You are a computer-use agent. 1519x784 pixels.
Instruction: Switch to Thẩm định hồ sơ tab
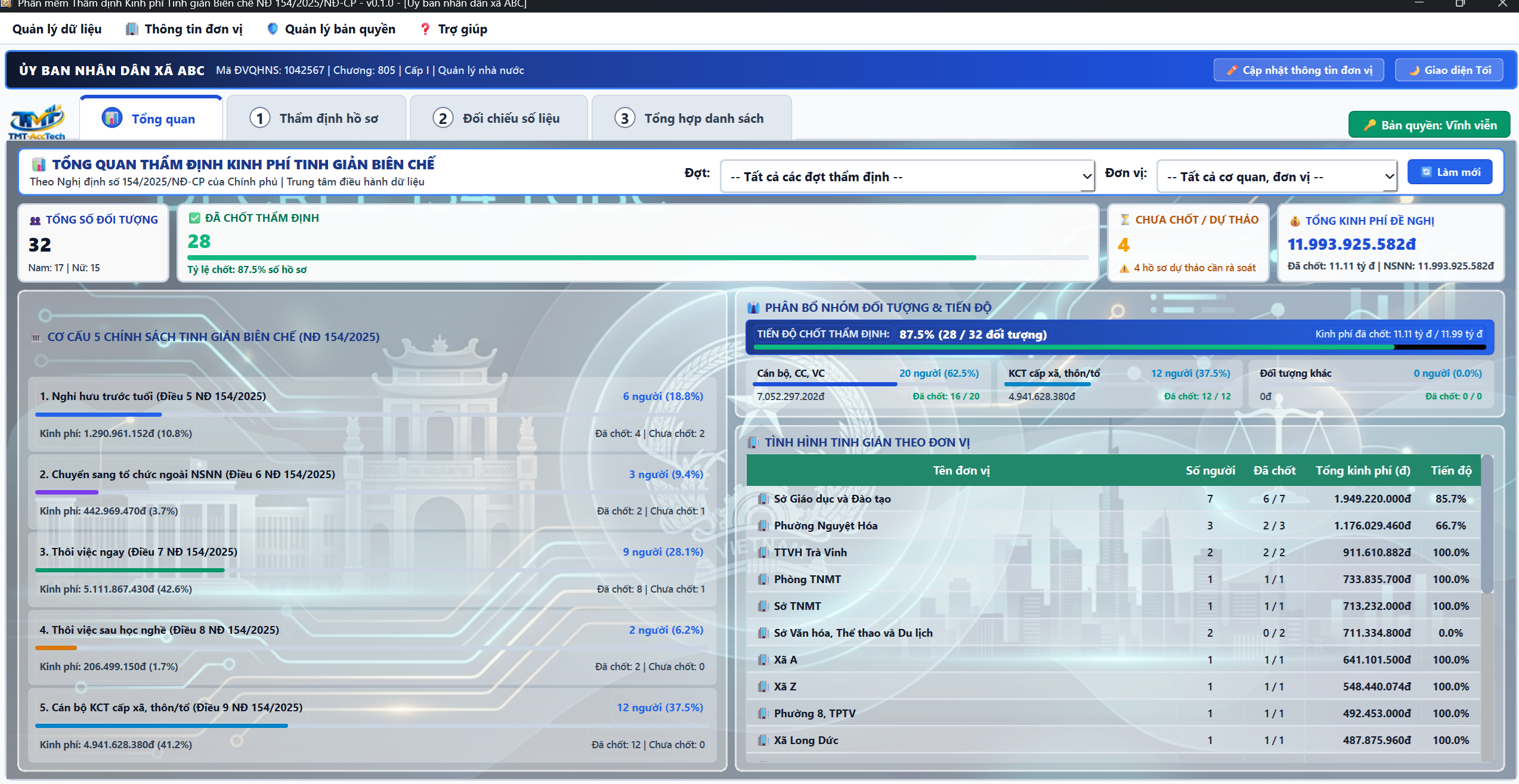317,118
